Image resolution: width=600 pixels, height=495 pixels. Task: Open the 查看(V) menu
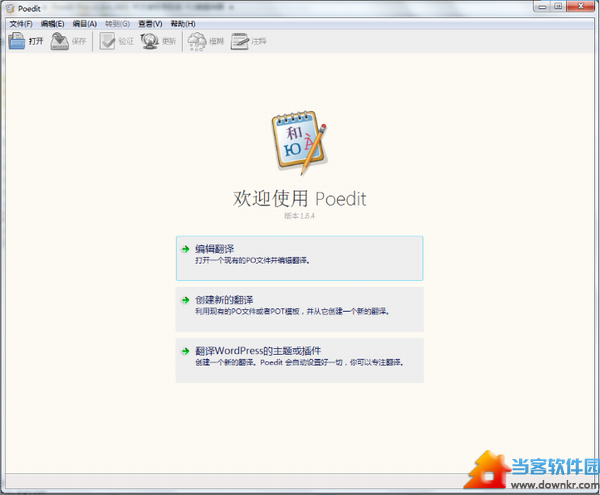(150, 24)
